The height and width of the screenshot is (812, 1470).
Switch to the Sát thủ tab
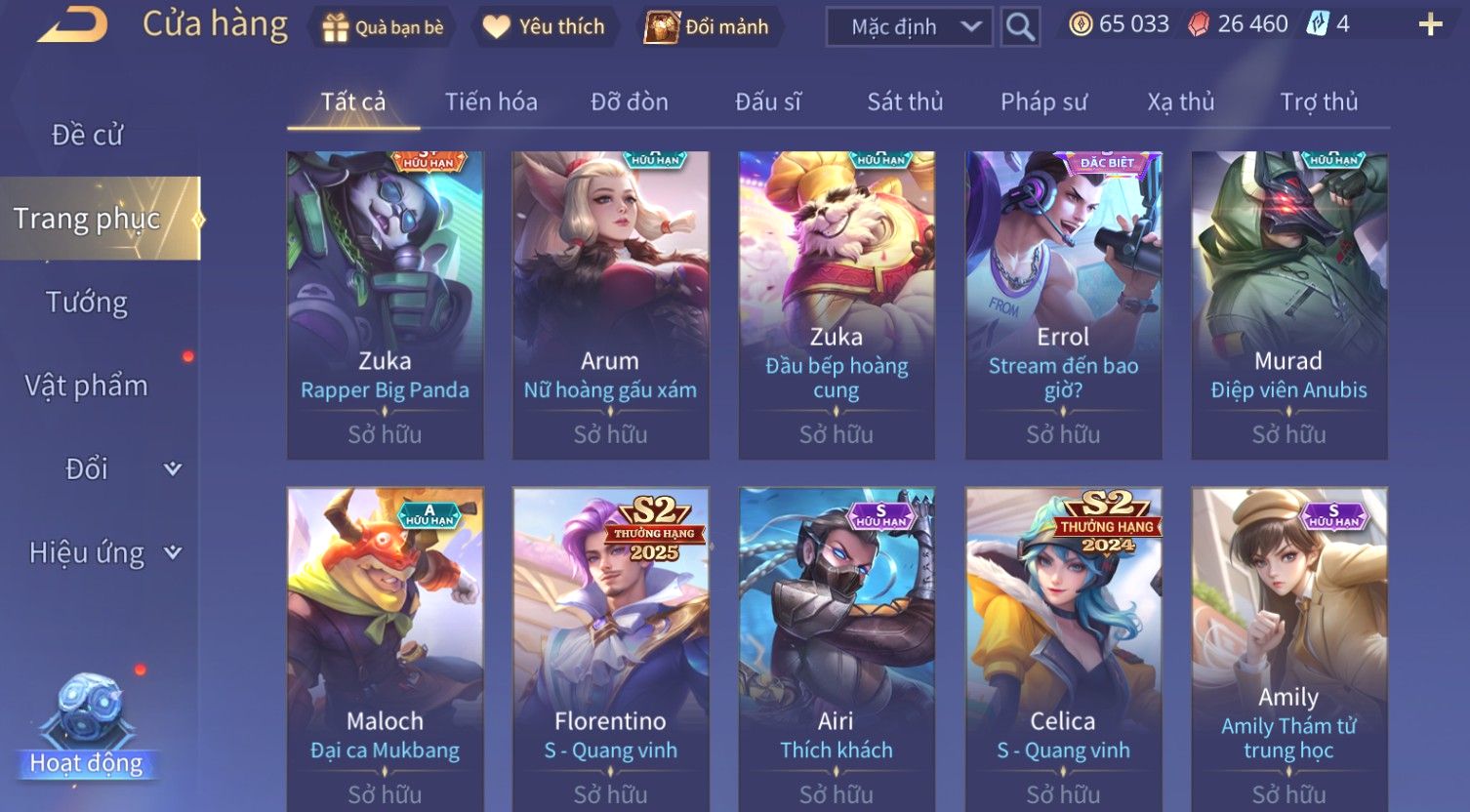(x=905, y=101)
